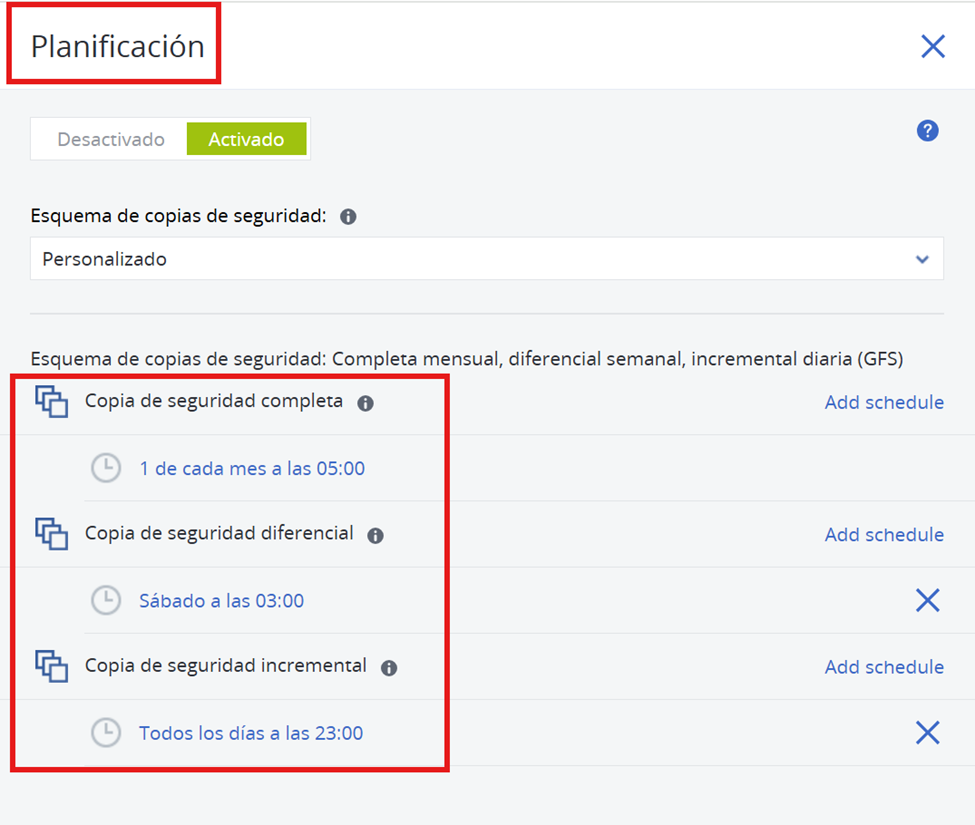Select the green Activado toggle option
Screen dimensions: 975x825
click(x=246, y=140)
